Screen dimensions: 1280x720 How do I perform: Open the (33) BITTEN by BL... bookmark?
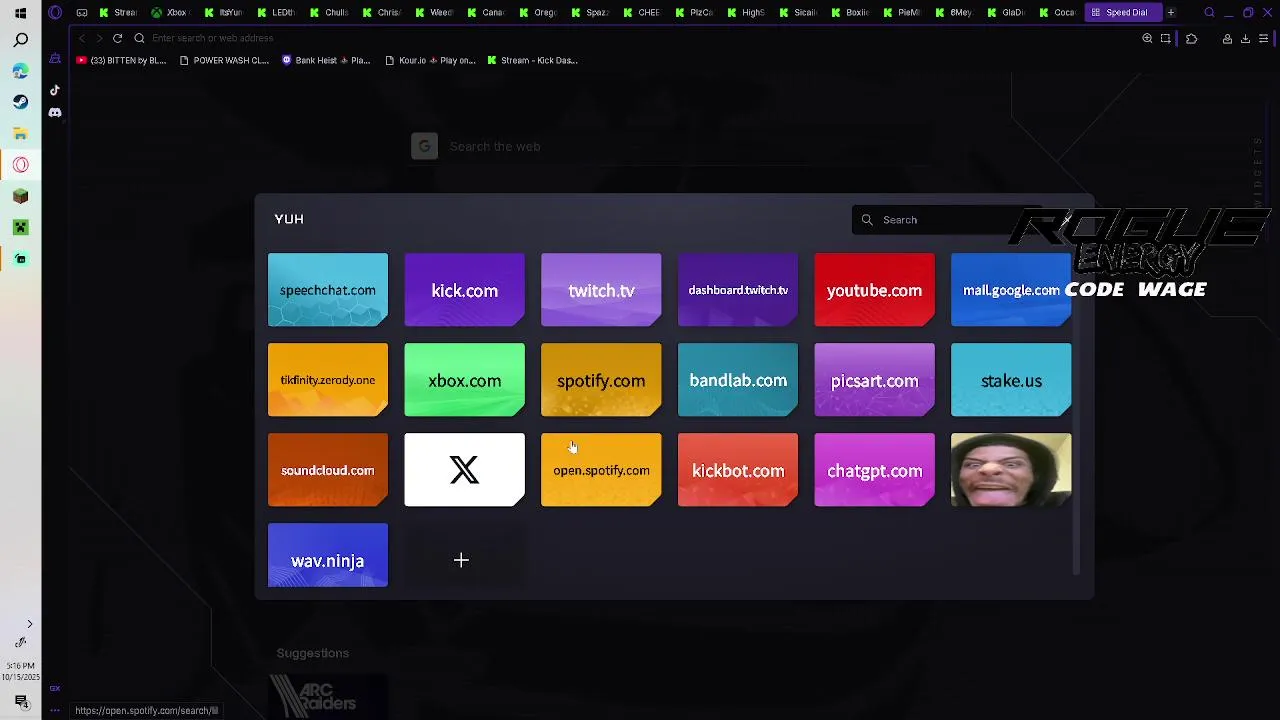pyautogui.click(x=121, y=60)
